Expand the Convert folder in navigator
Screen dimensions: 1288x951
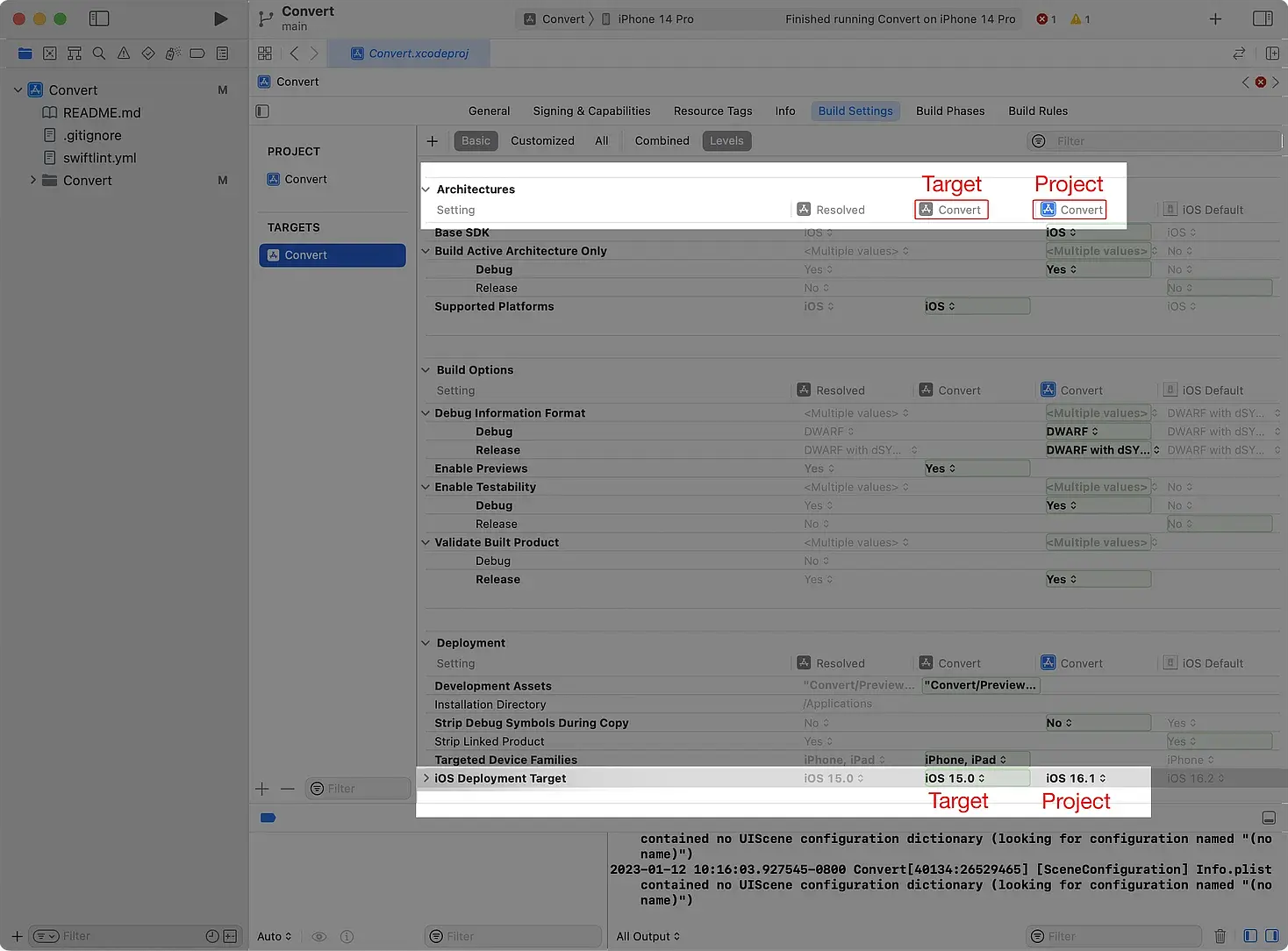tap(33, 180)
